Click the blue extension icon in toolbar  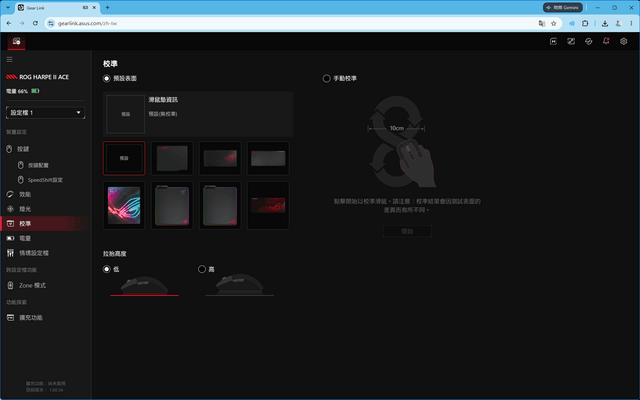(572, 23)
